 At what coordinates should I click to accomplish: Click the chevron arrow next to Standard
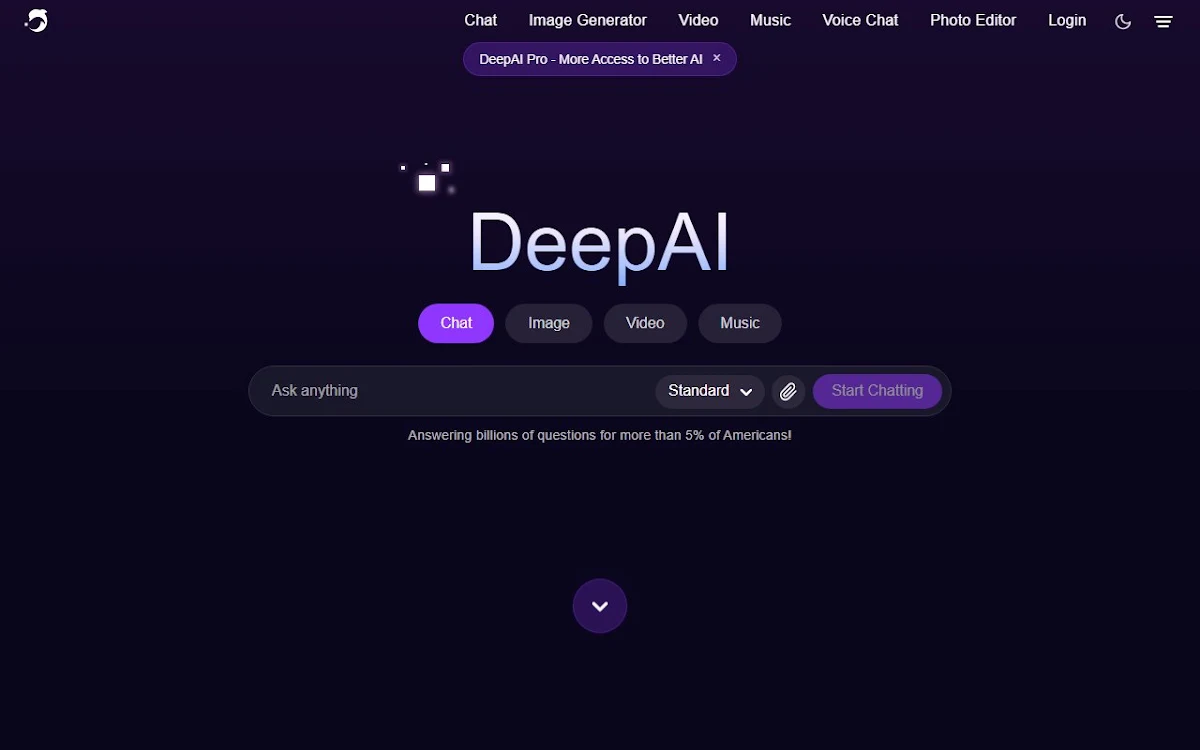[746, 392]
